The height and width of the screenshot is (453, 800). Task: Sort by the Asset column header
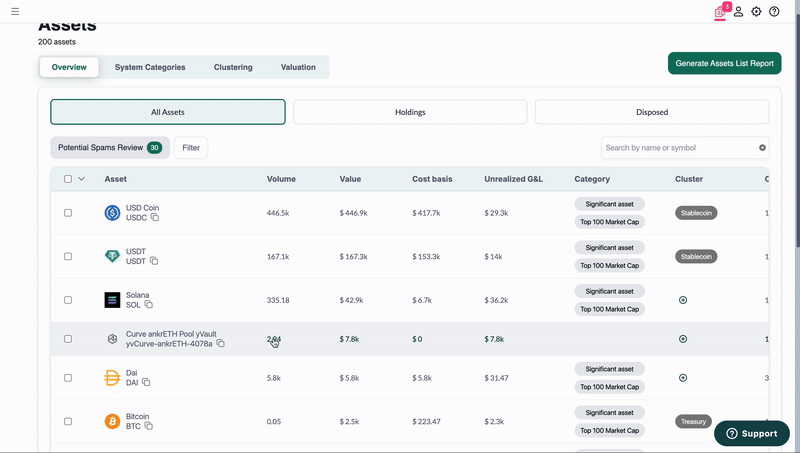point(116,179)
